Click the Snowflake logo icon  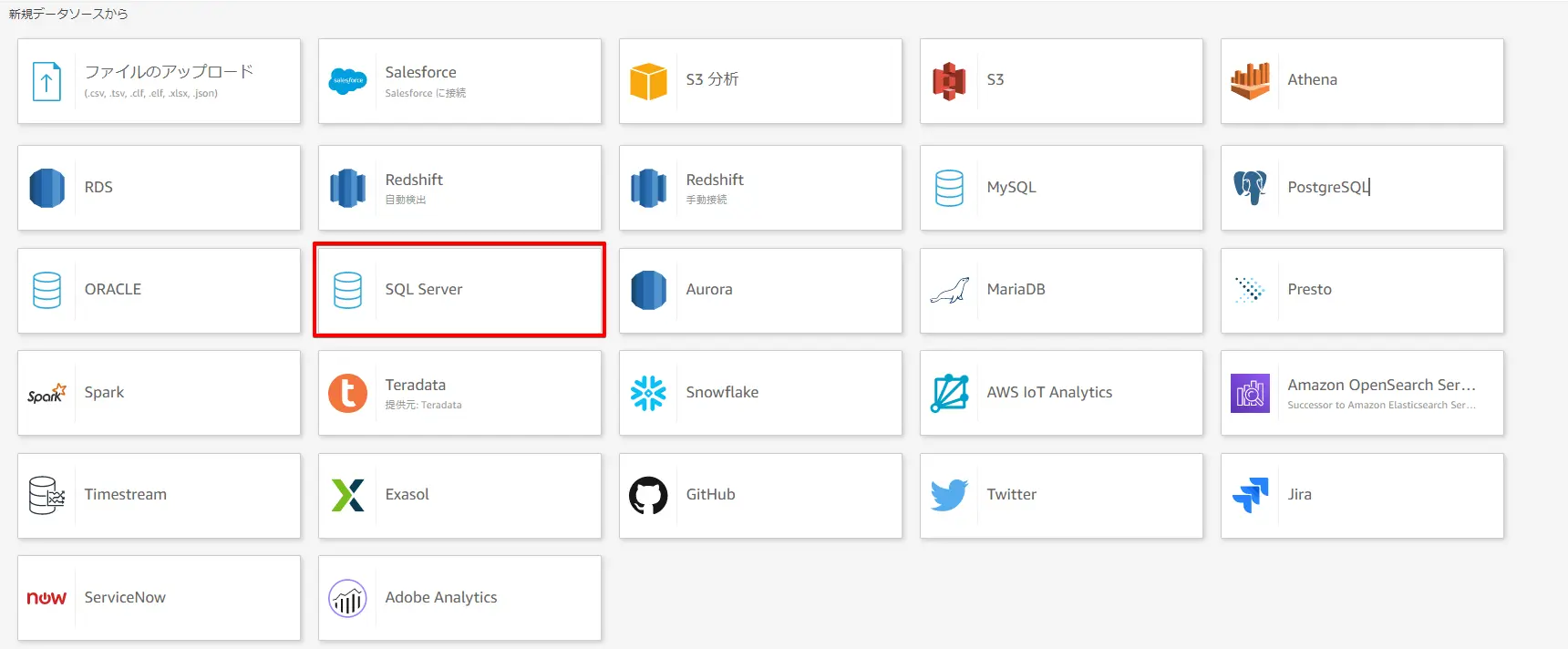click(648, 393)
